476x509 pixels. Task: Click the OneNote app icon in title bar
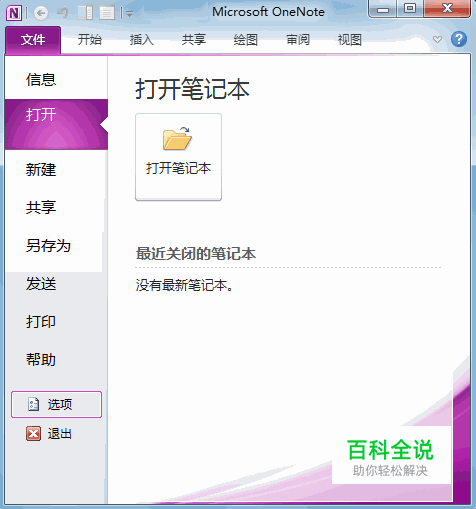(x=14, y=13)
